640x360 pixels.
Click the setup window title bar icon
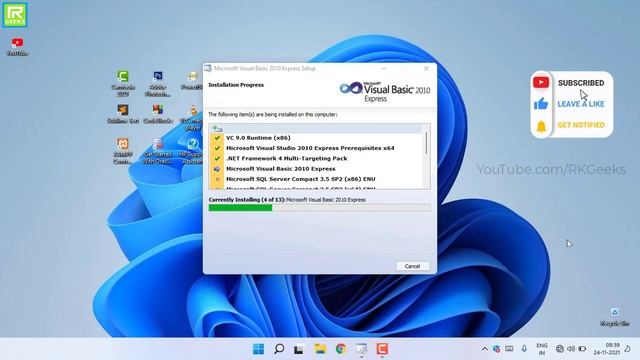coord(208,68)
